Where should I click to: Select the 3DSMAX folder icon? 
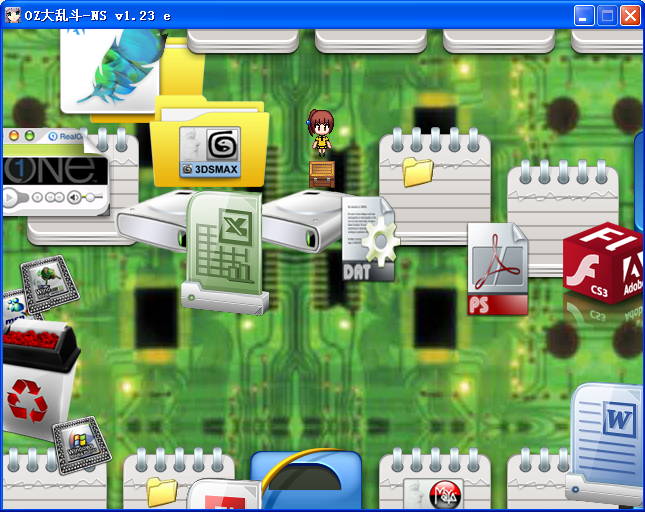click(x=210, y=142)
